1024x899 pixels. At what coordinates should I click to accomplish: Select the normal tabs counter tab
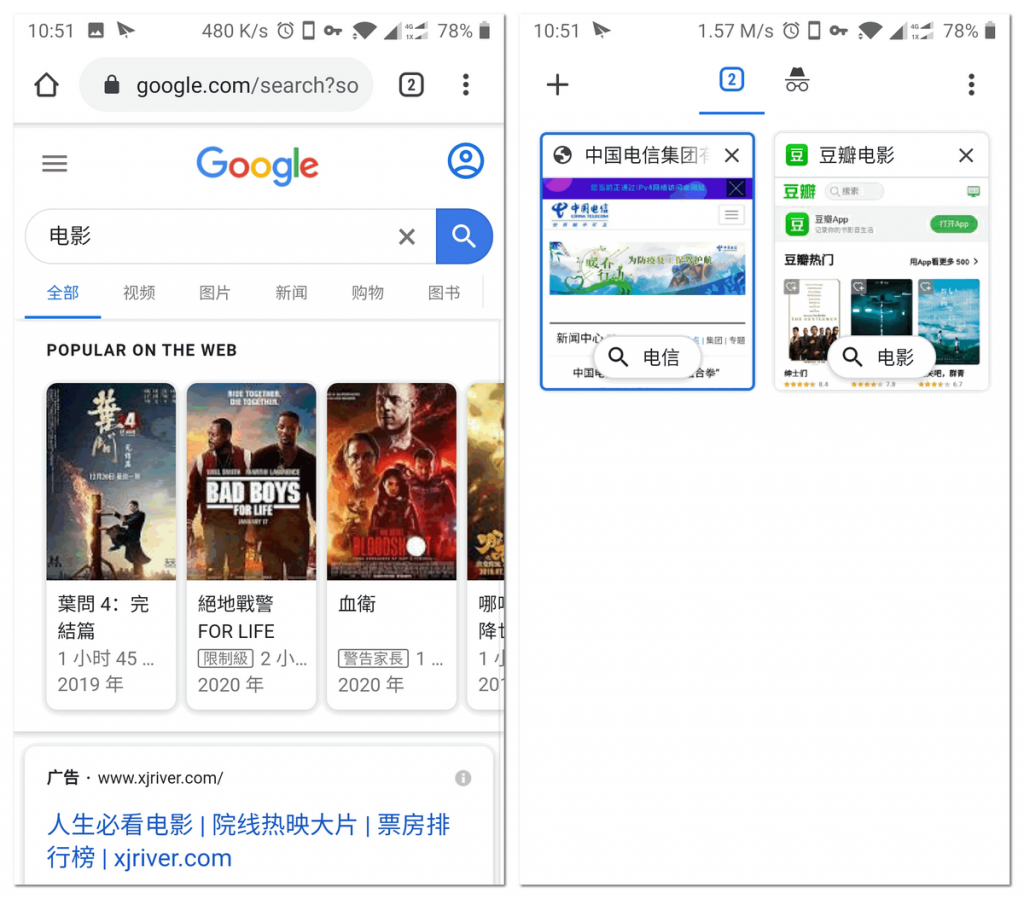click(x=731, y=80)
